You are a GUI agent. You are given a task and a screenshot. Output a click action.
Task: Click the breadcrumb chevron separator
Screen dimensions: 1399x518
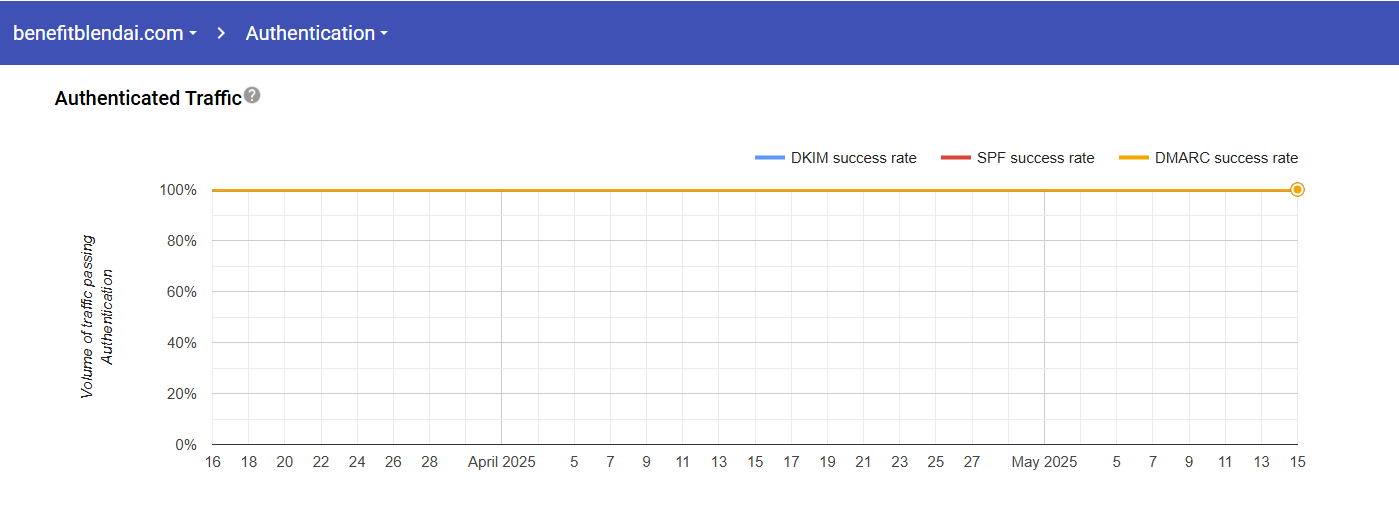[222, 33]
